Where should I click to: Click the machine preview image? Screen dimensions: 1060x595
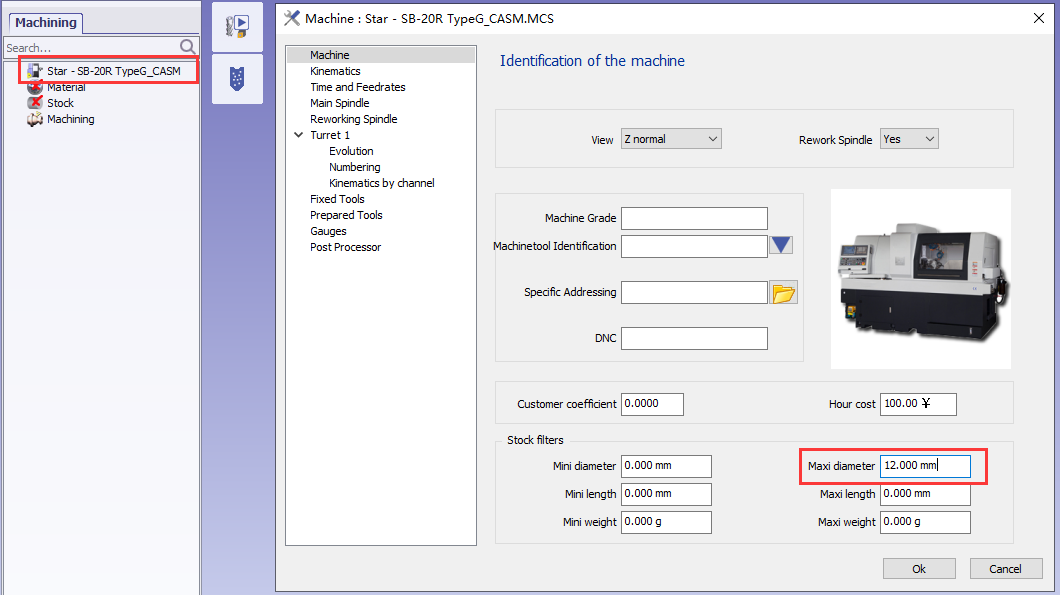coord(920,278)
